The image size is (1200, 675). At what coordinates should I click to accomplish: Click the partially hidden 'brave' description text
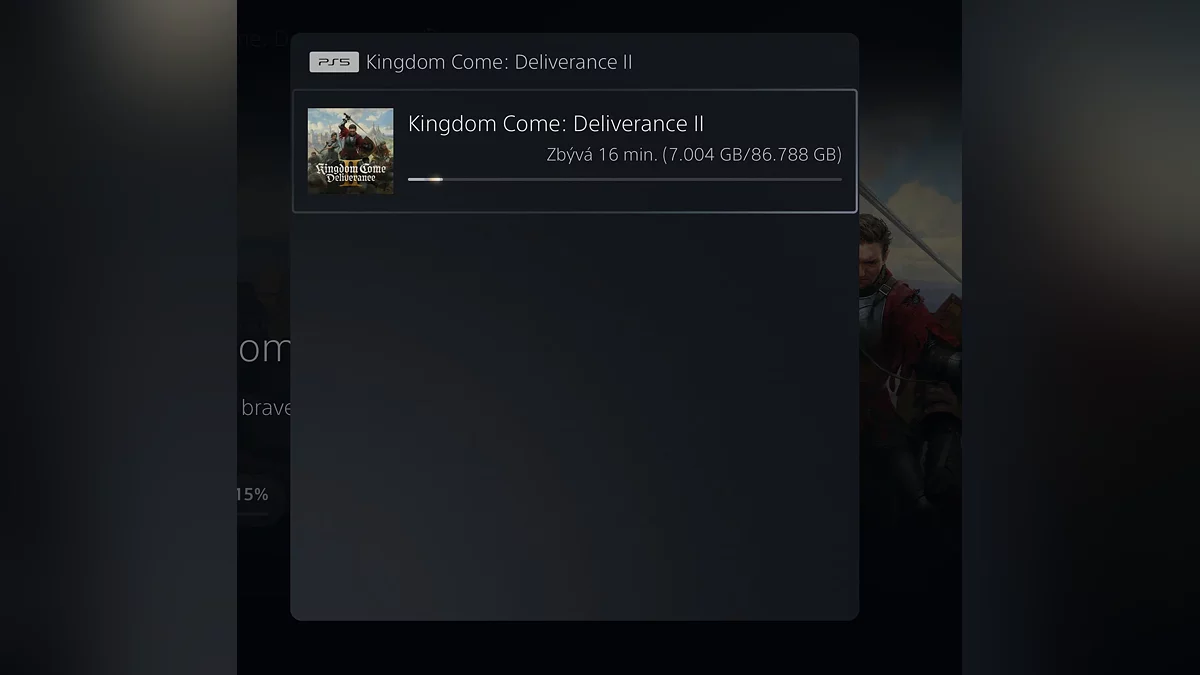265,408
